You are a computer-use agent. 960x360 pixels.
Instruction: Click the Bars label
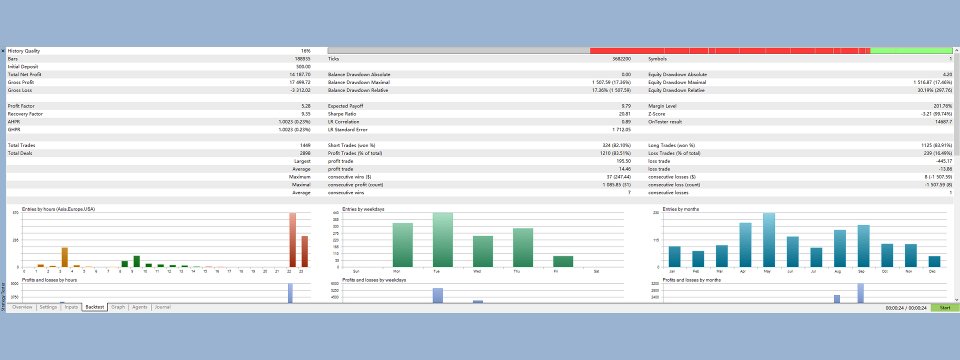click(13, 59)
